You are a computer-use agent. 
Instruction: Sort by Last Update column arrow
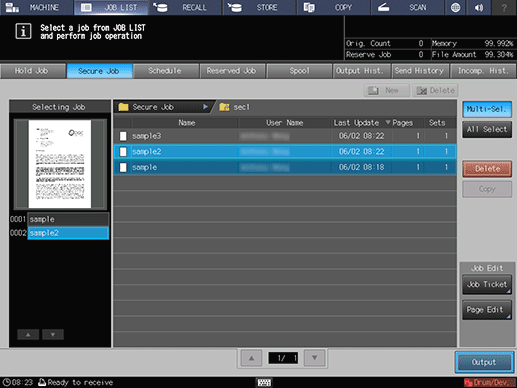pos(388,123)
